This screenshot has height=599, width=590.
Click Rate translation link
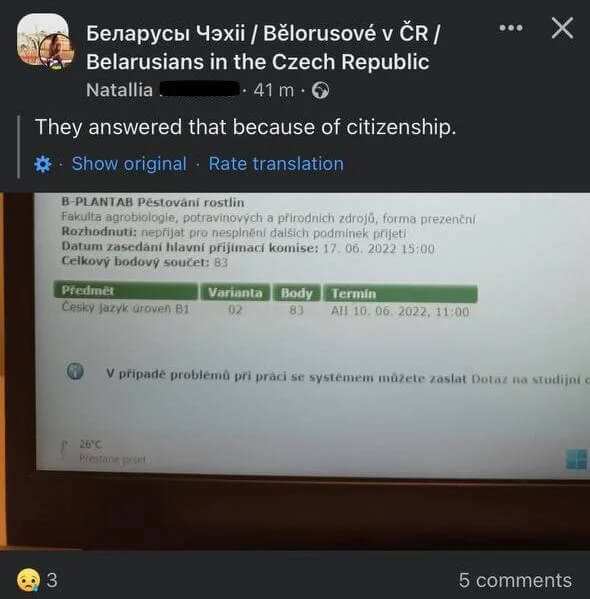point(276,164)
